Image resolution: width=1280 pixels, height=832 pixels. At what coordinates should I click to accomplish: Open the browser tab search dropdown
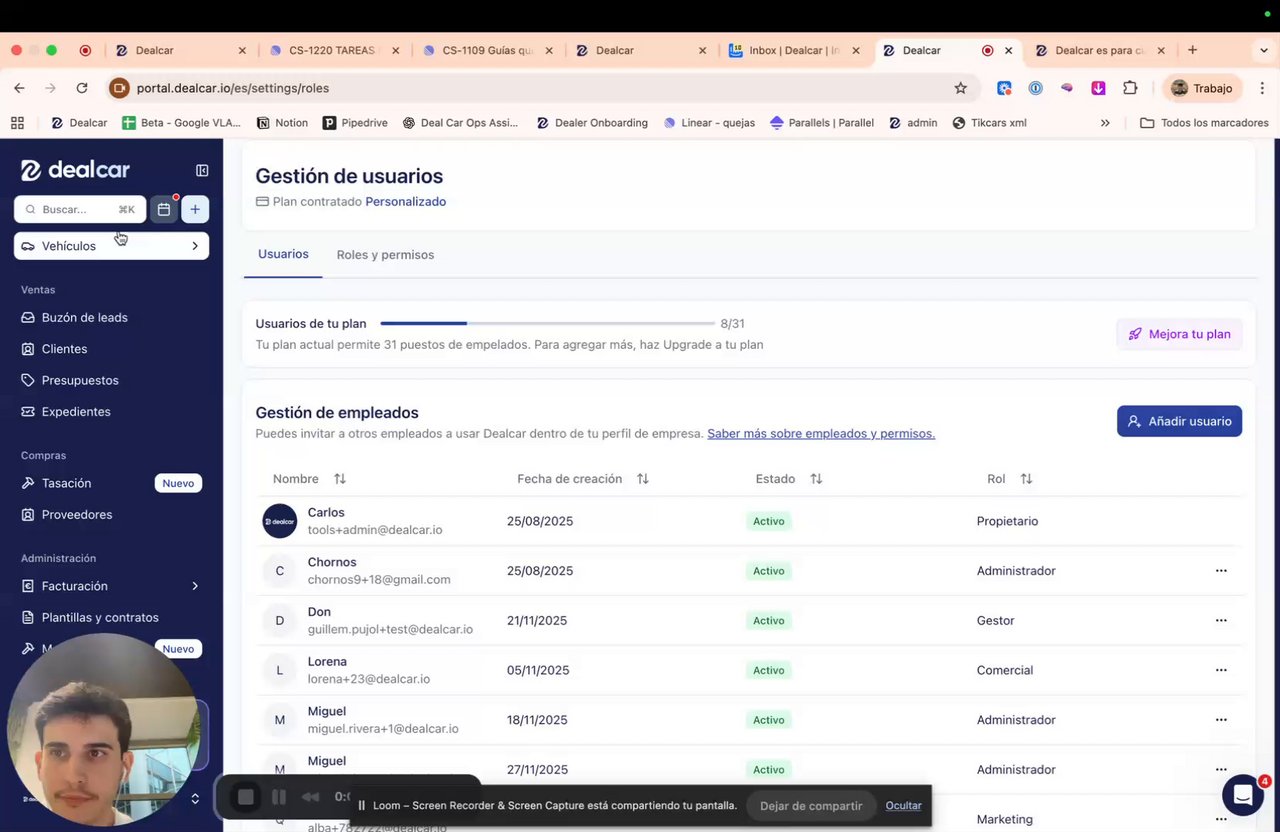click(1264, 50)
